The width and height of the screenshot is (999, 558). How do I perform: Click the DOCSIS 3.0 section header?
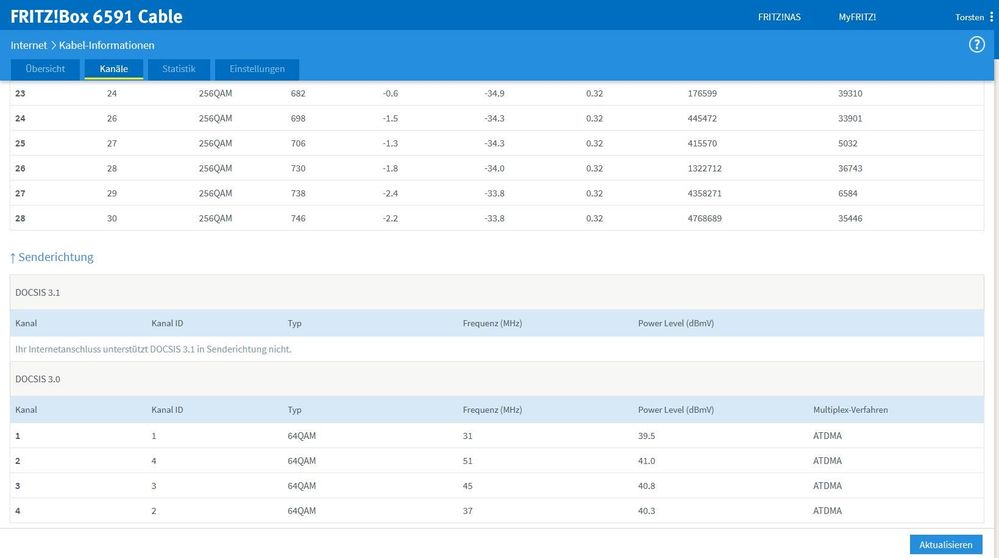(x=40, y=379)
